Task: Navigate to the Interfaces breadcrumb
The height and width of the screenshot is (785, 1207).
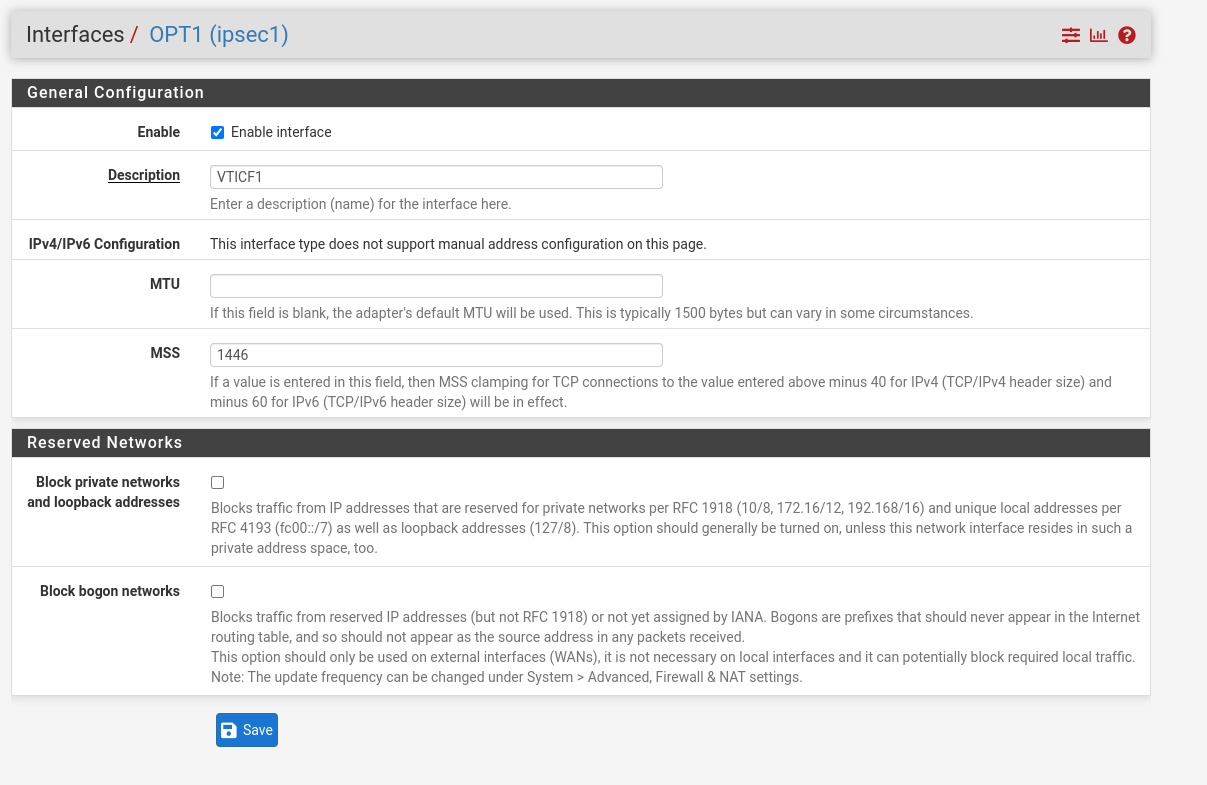Action: [x=75, y=34]
